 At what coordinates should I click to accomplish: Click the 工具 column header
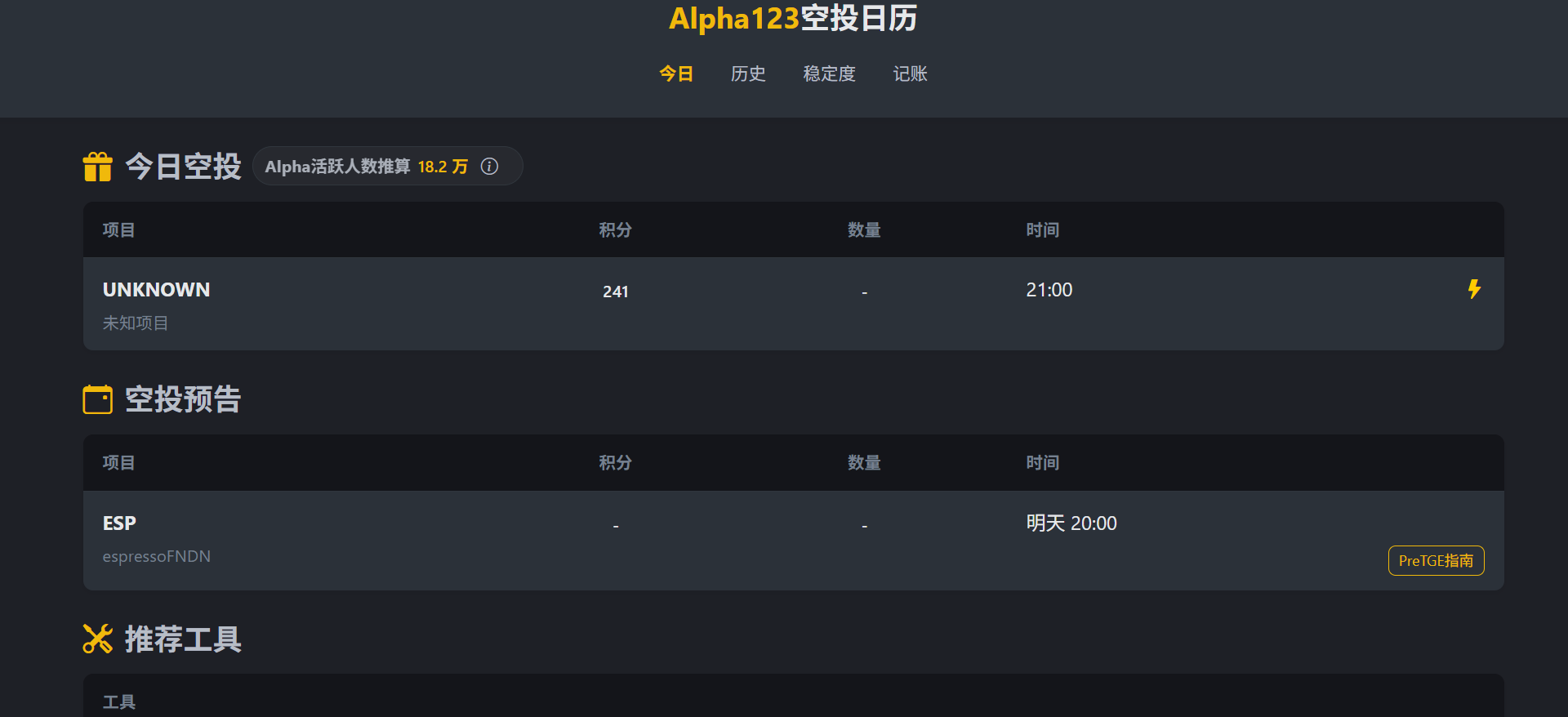point(119,701)
